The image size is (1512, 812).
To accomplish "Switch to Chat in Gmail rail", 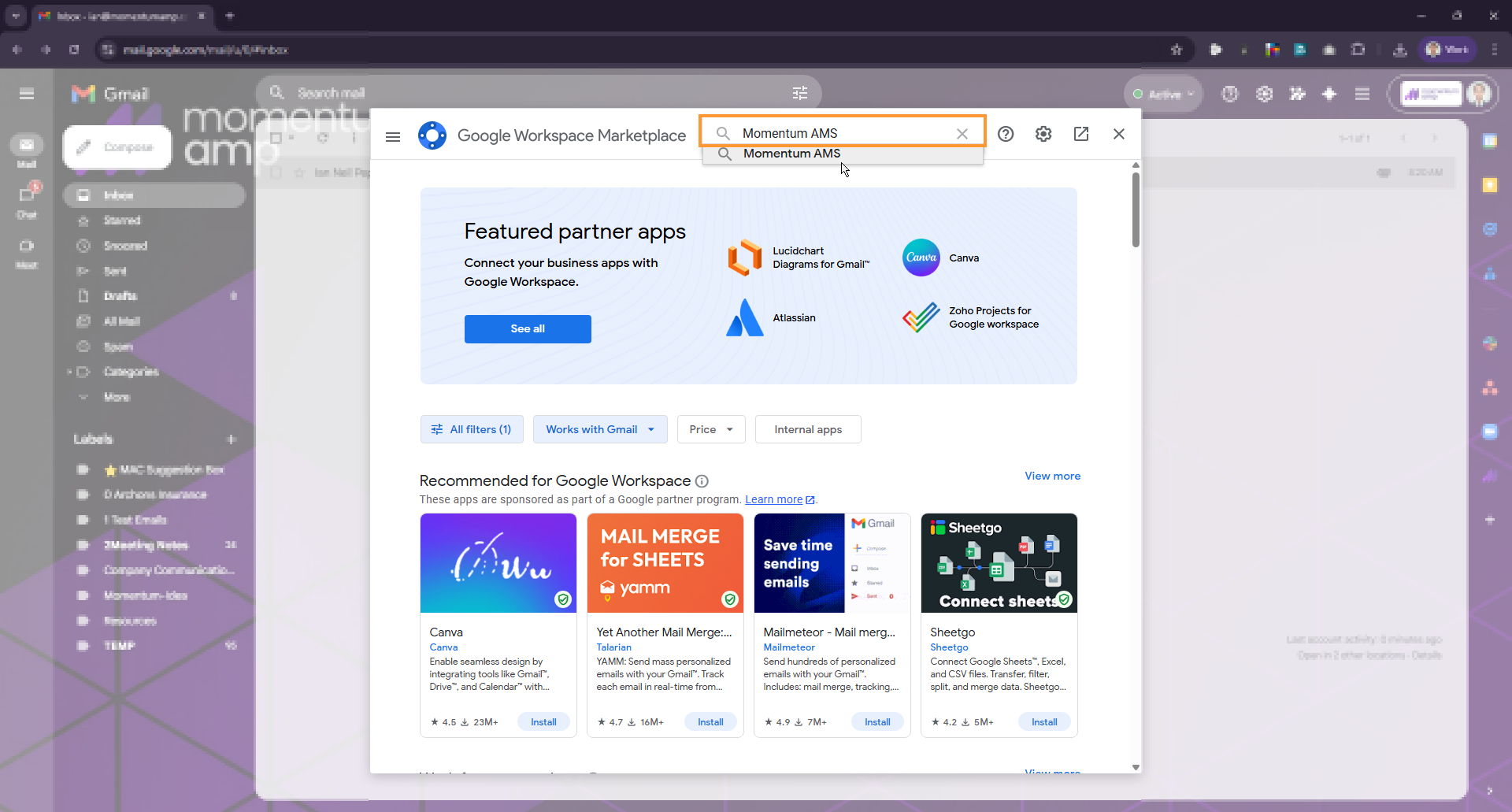I will [27, 201].
